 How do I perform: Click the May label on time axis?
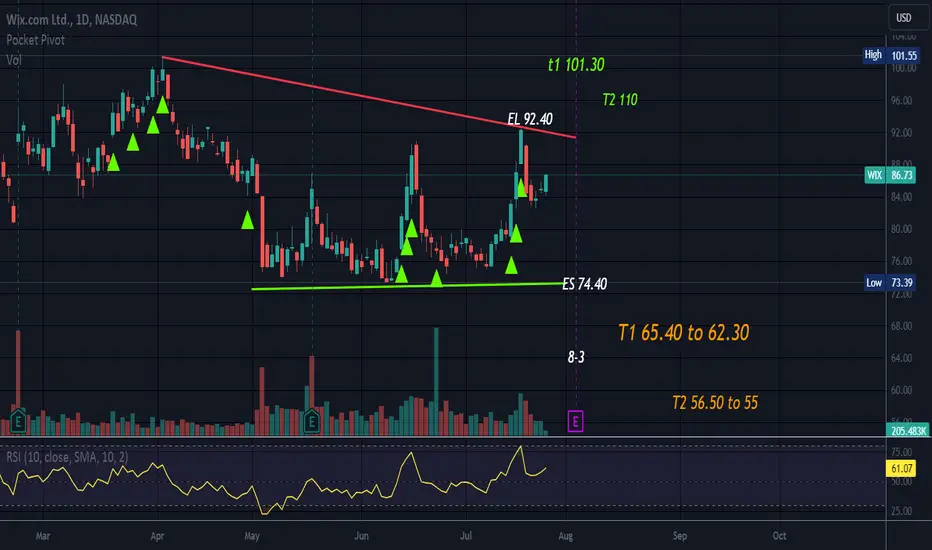pos(252,536)
